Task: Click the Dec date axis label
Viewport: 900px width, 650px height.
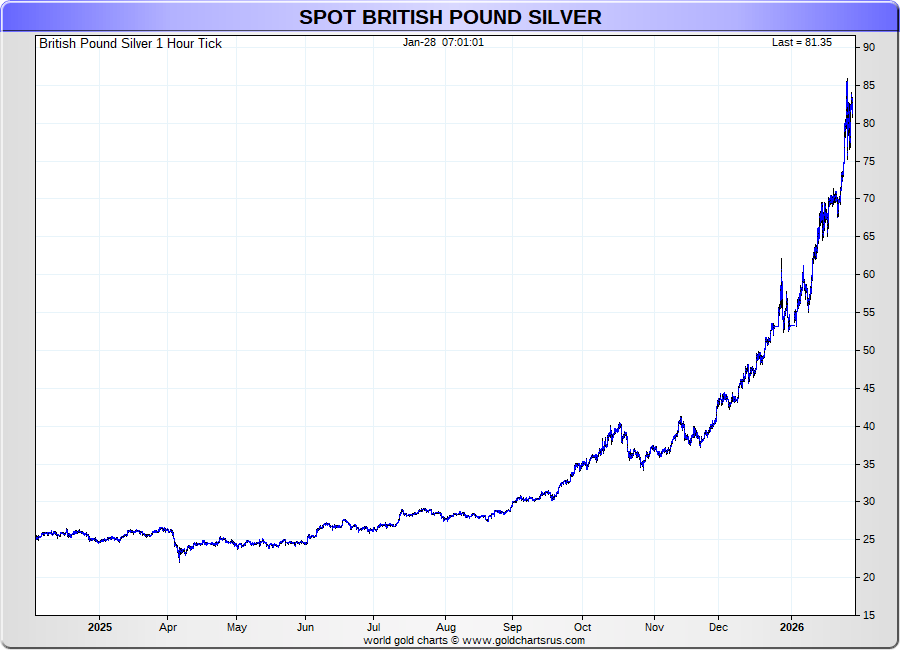Action: (718, 627)
